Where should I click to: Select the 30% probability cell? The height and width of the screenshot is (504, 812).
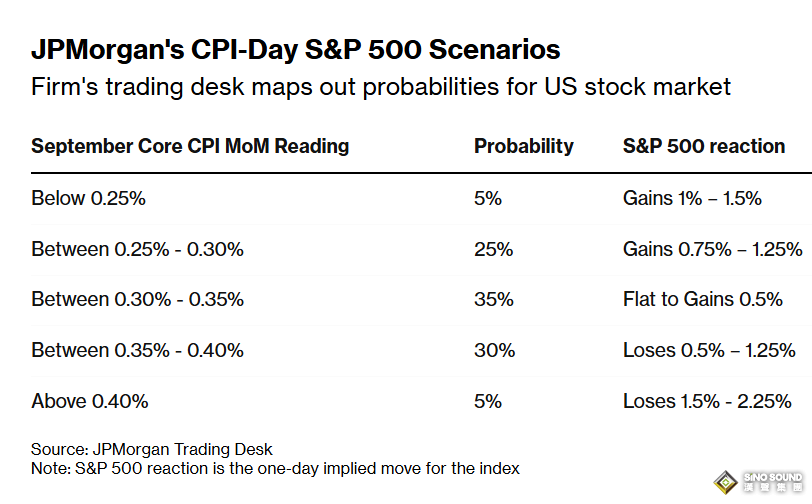click(494, 350)
